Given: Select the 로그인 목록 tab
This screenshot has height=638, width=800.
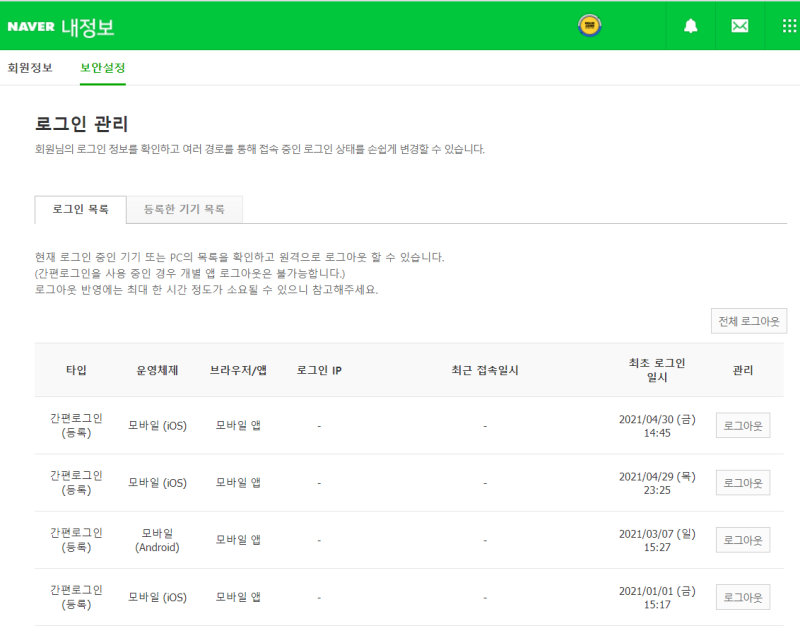Looking at the screenshot, I should click(81, 209).
